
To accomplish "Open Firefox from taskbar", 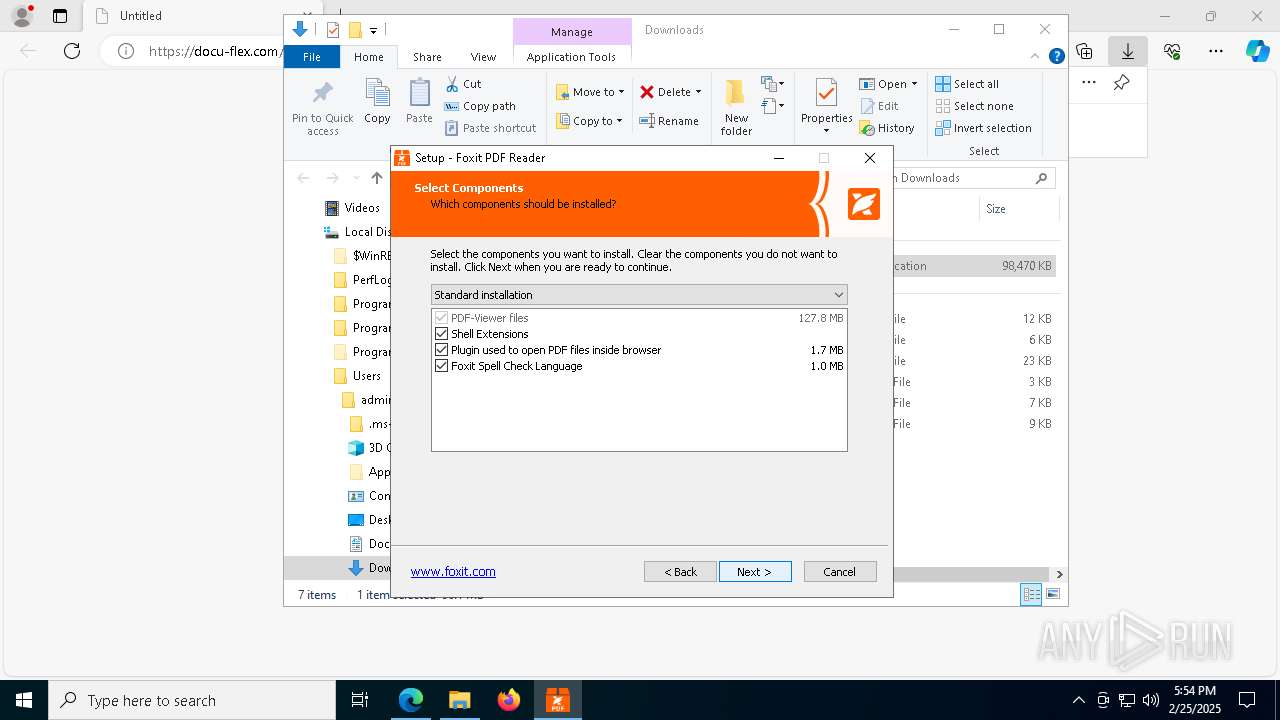I will (x=509, y=700).
